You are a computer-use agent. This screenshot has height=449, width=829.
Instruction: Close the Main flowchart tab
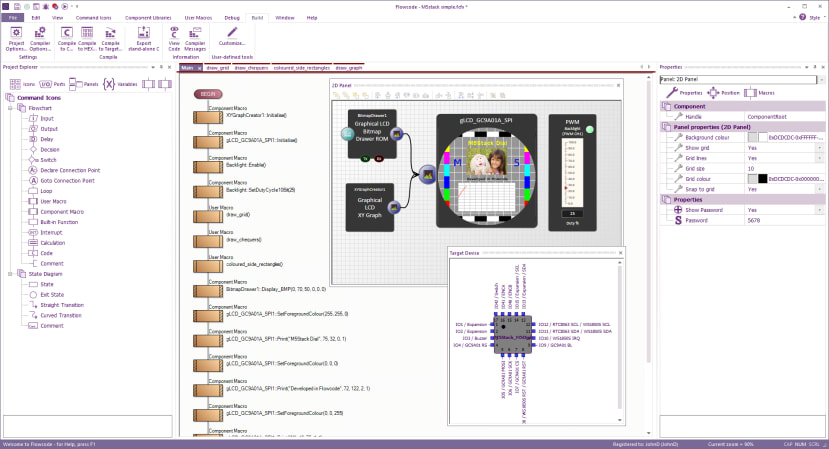tap(199, 68)
